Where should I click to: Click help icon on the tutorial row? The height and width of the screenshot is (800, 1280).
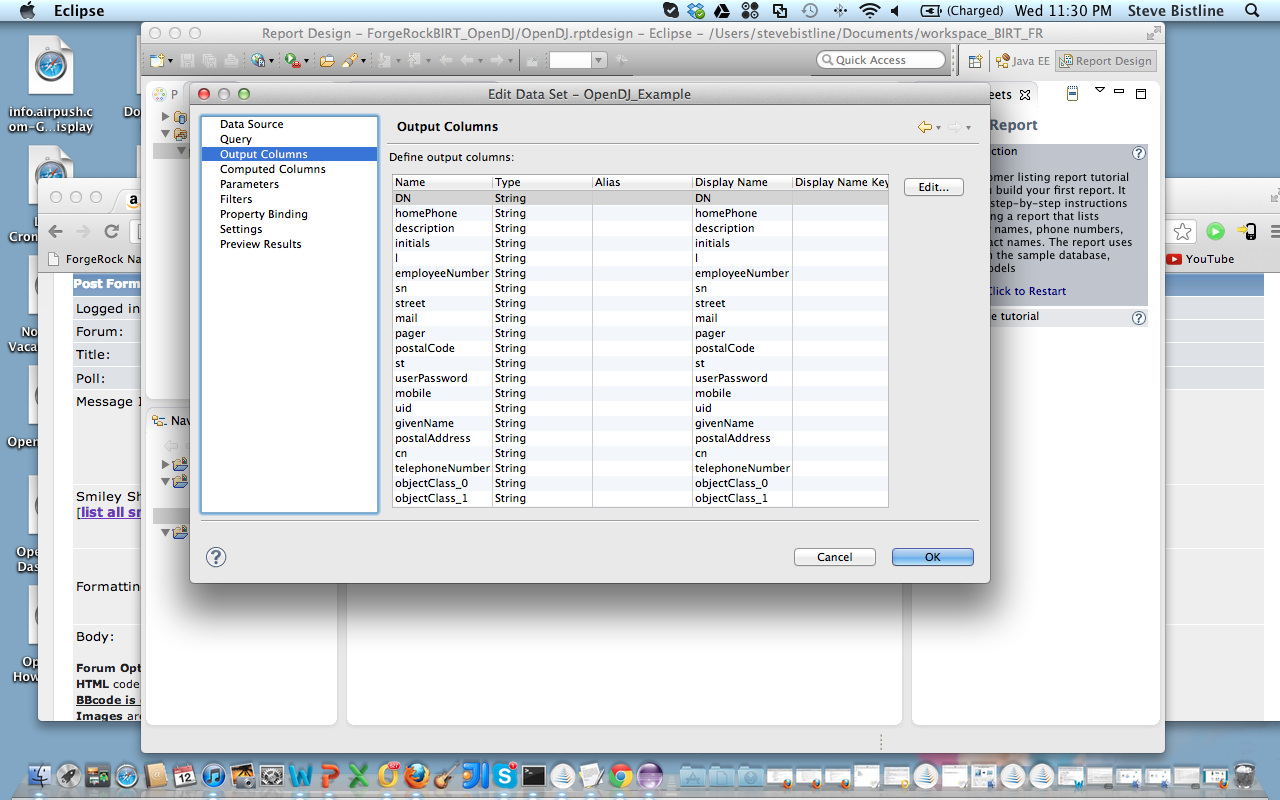(x=1138, y=317)
